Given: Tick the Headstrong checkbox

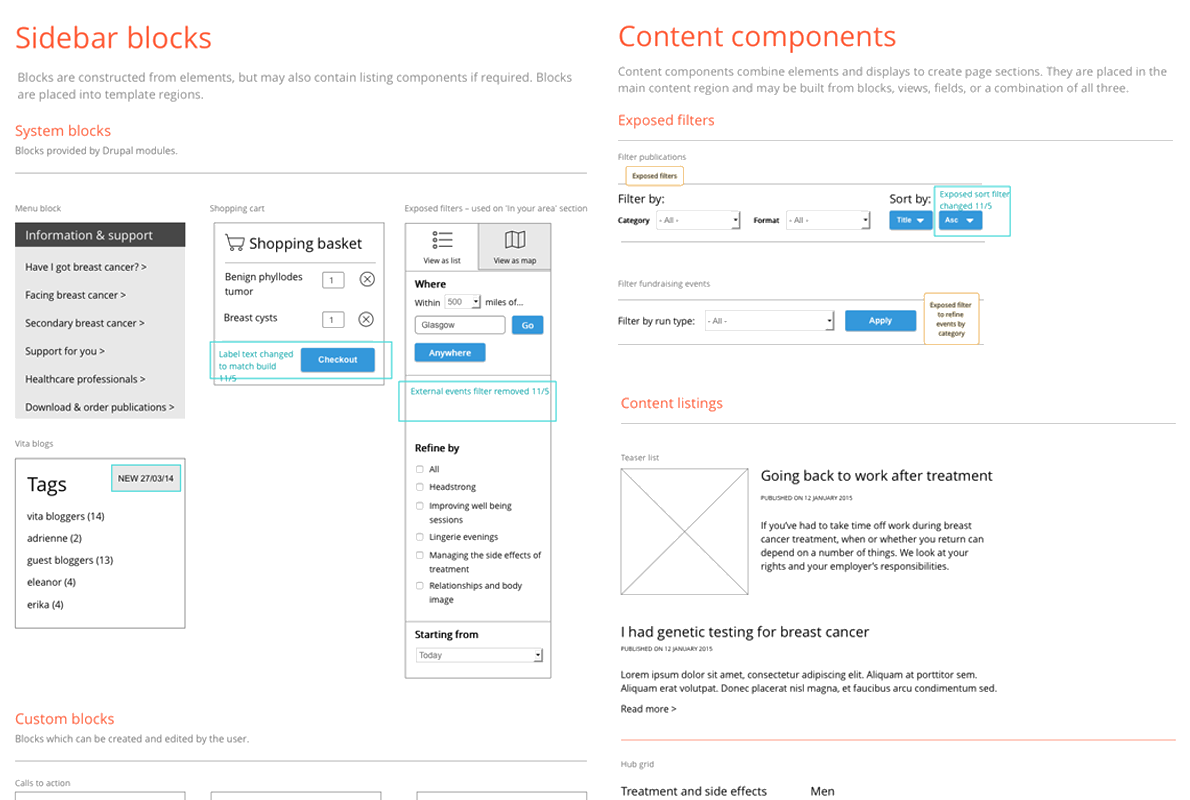Looking at the screenshot, I should [x=420, y=487].
